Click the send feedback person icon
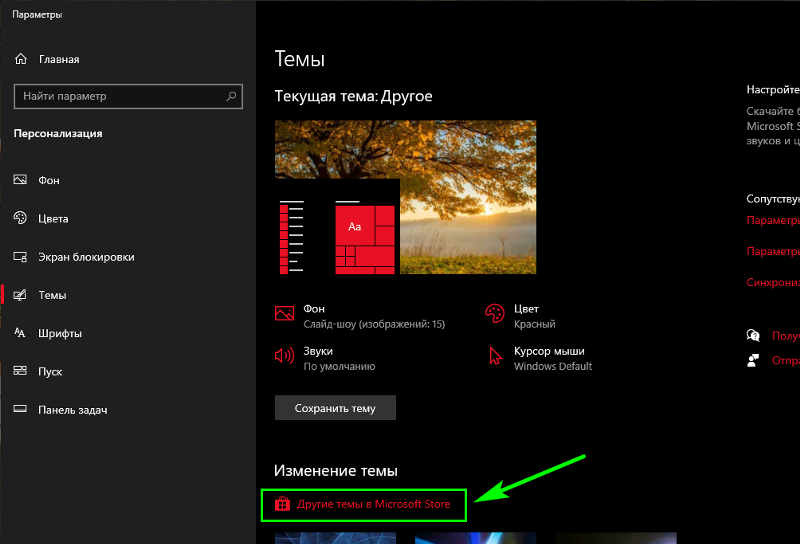 click(x=753, y=360)
